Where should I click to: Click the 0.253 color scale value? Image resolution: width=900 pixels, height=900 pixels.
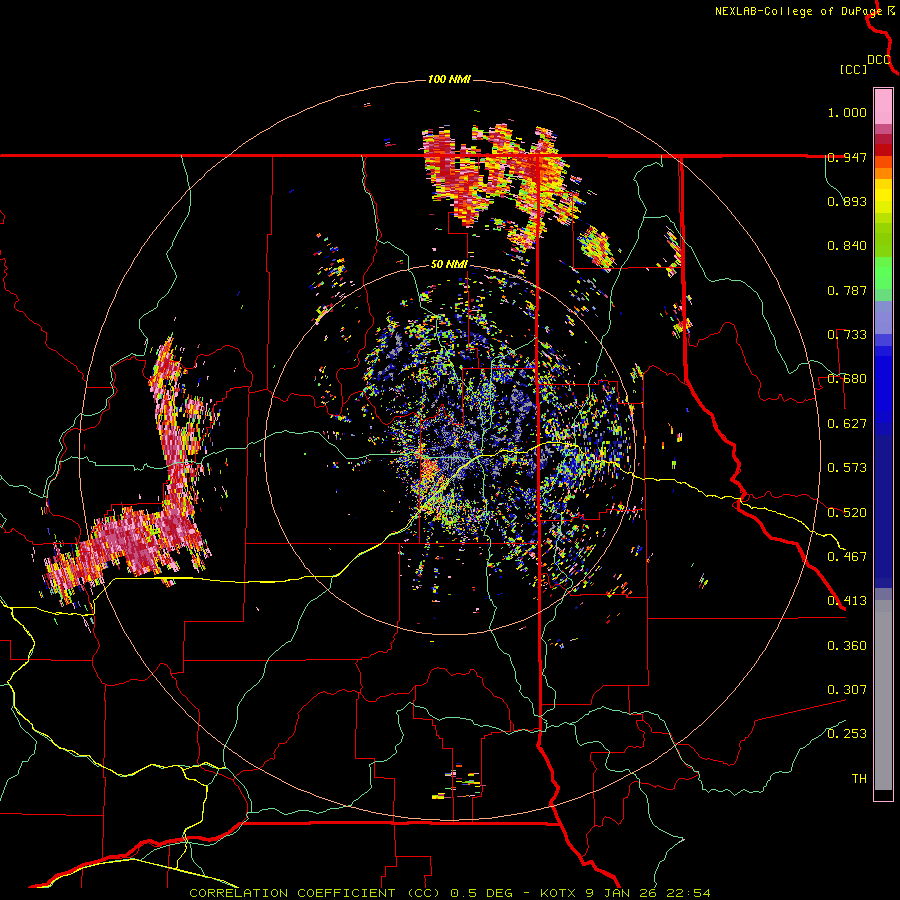pyautogui.click(x=847, y=734)
